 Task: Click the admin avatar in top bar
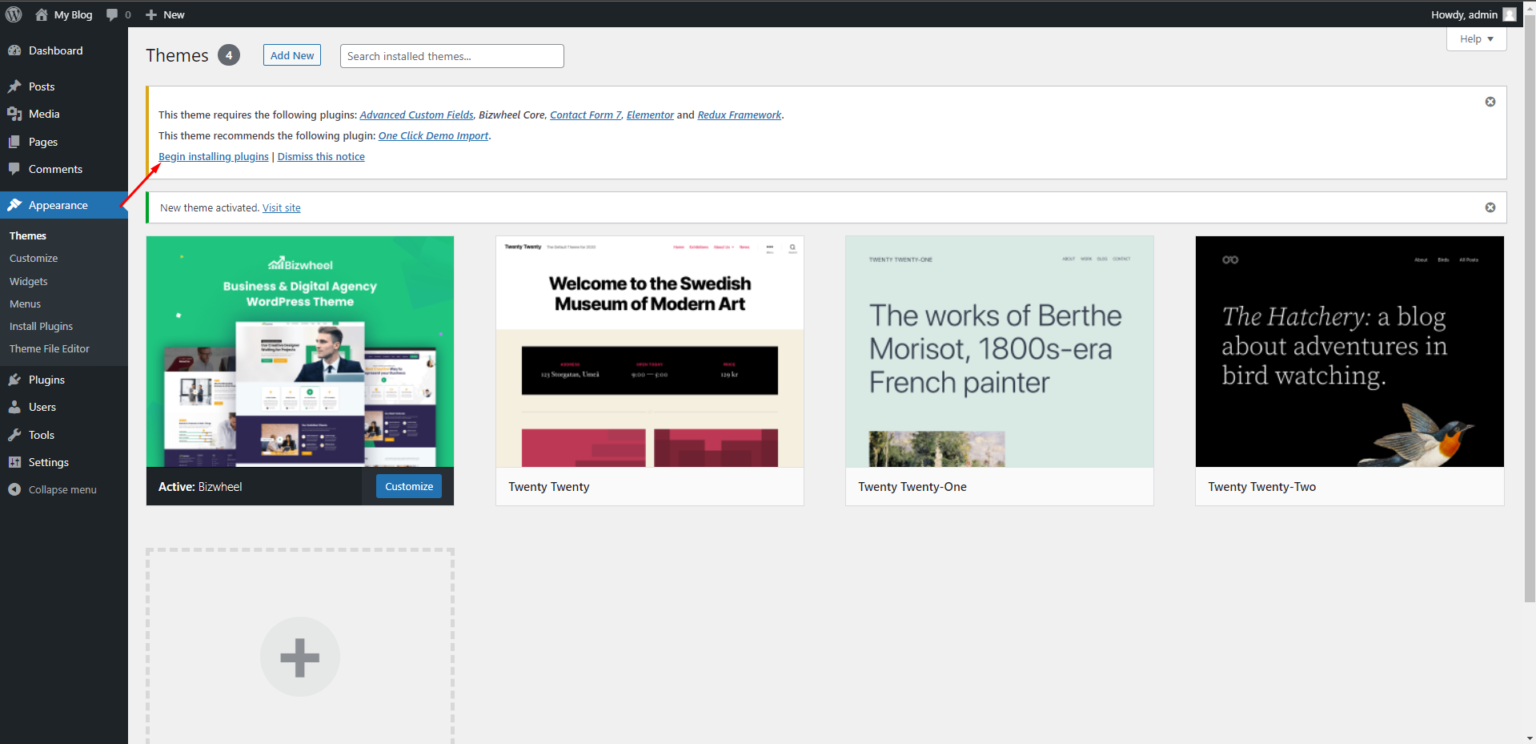point(1509,14)
